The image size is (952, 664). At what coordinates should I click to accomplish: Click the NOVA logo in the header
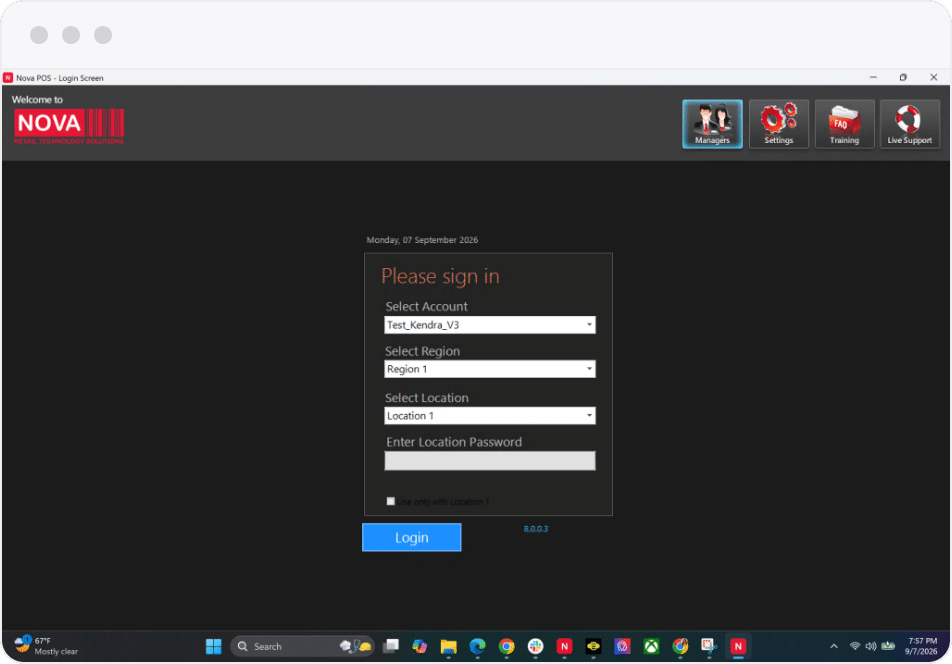tap(69, 126)
